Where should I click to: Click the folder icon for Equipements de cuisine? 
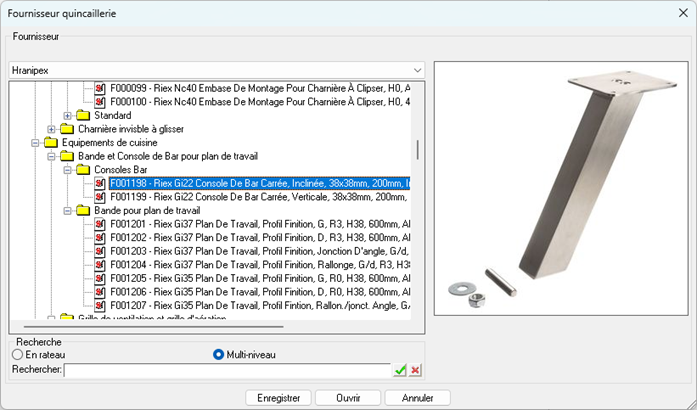click(x=52, y=143)
